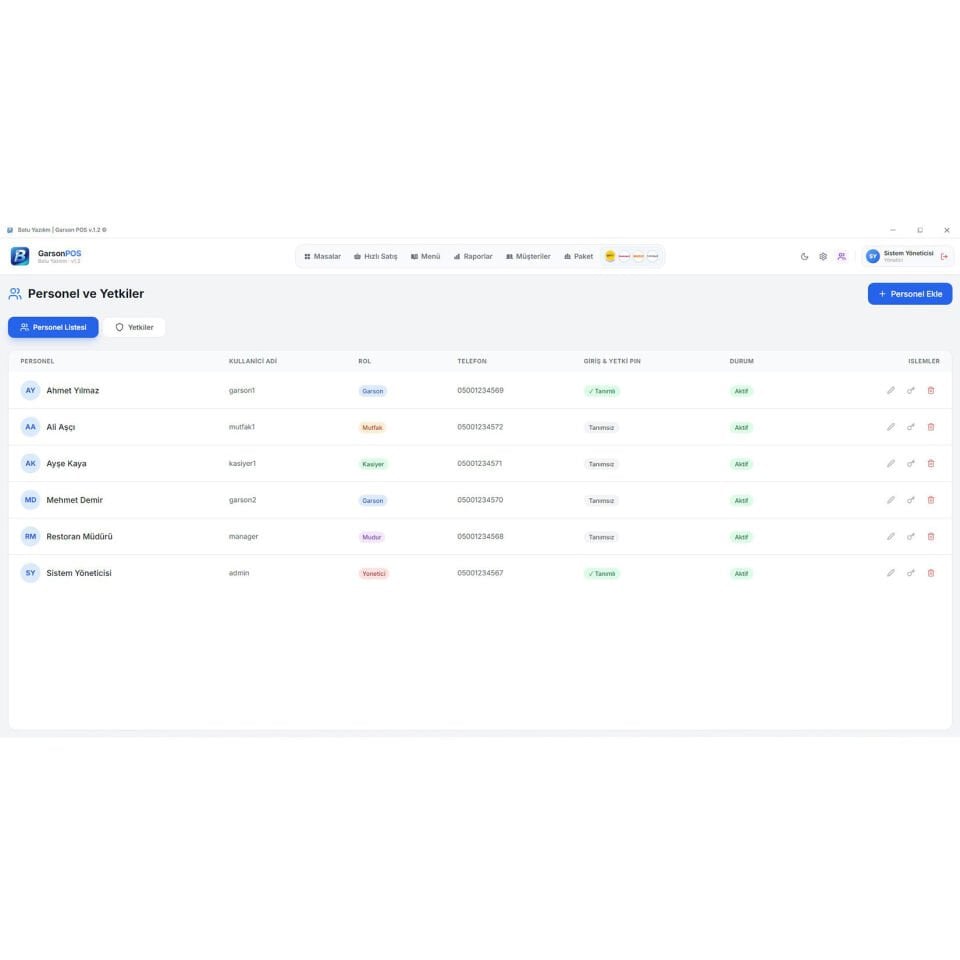The width and height of the screenshot is (960, 960).
Task: Click phone number 05001234567
Action: pos(480,573)
